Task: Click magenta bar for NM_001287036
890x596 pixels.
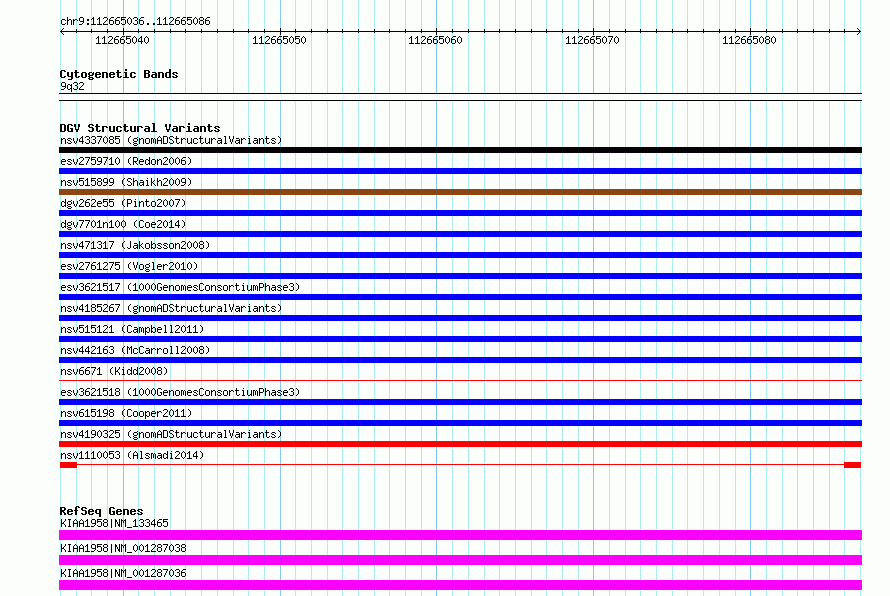Action: (x=460, y=585)
